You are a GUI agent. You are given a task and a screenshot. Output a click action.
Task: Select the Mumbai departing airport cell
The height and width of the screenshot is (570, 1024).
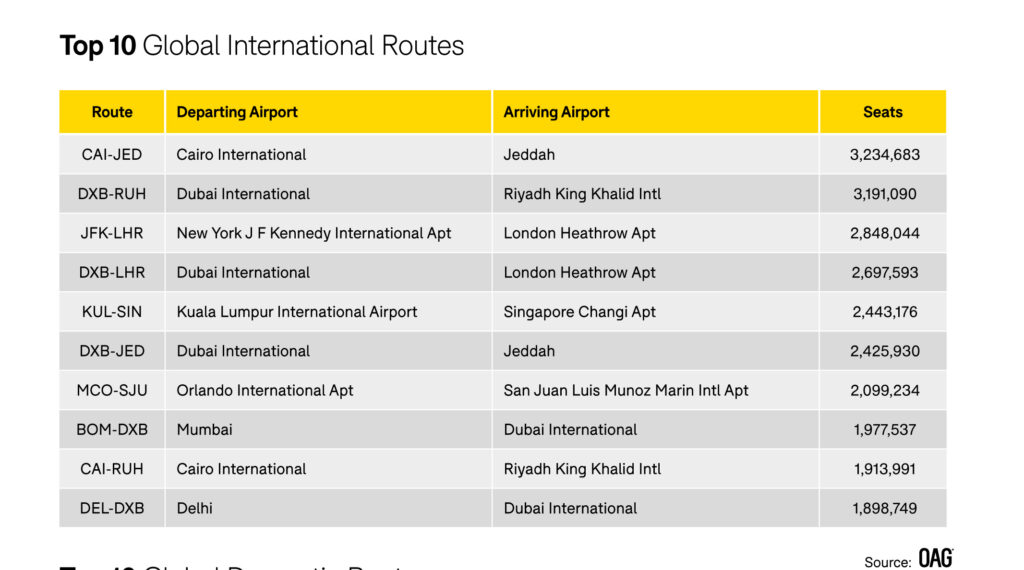(x=205, y=430)
